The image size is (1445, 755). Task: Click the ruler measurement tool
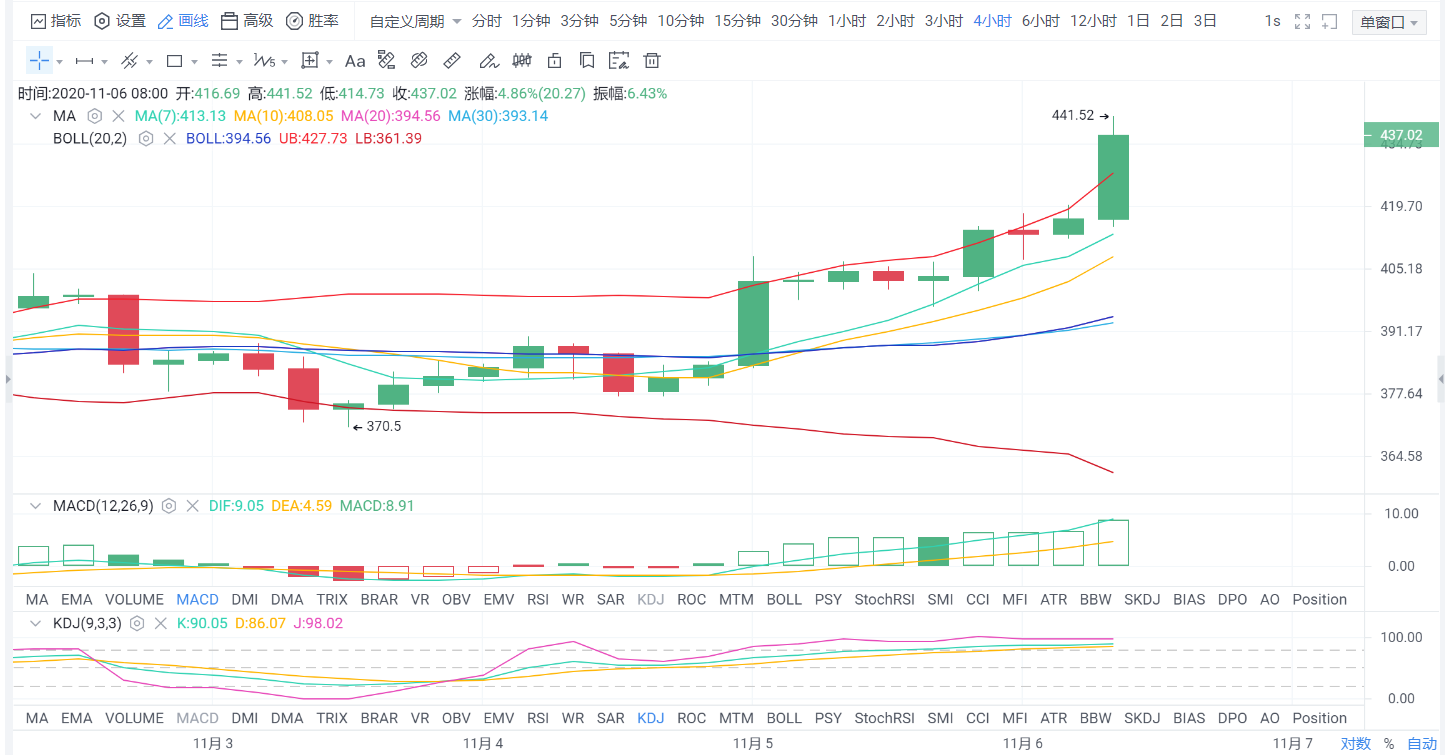tap(452, 61)
